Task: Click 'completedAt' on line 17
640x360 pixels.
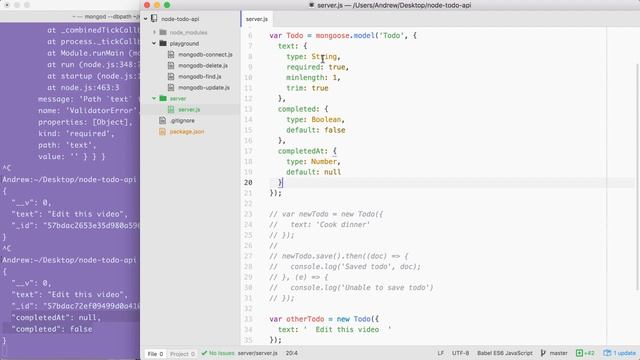Action: coord(301,151)
